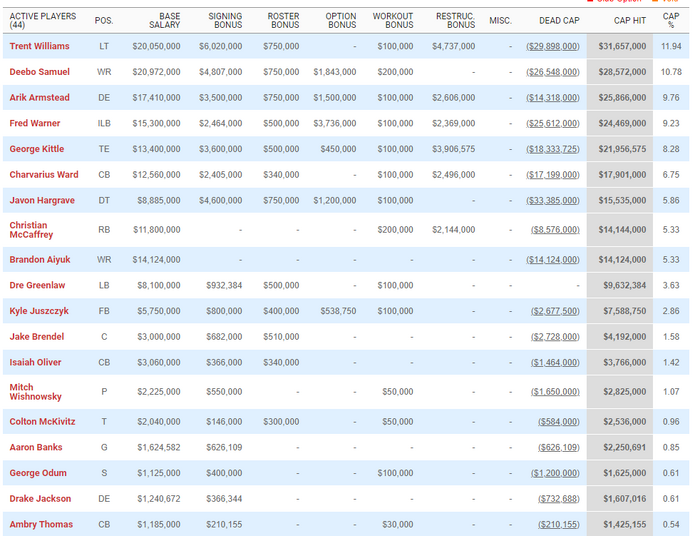Sort table by Base Salary header
This screenshot has height=536, width=700.
164,21
